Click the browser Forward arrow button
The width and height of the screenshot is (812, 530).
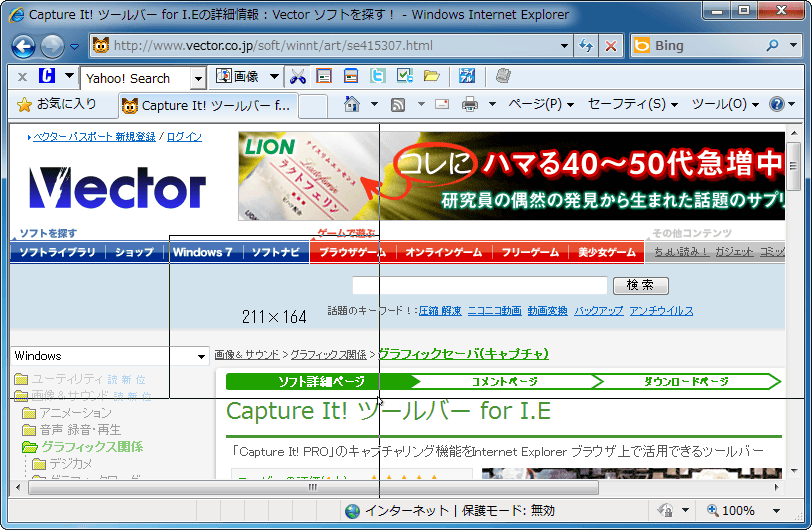(x=52, y=47)
